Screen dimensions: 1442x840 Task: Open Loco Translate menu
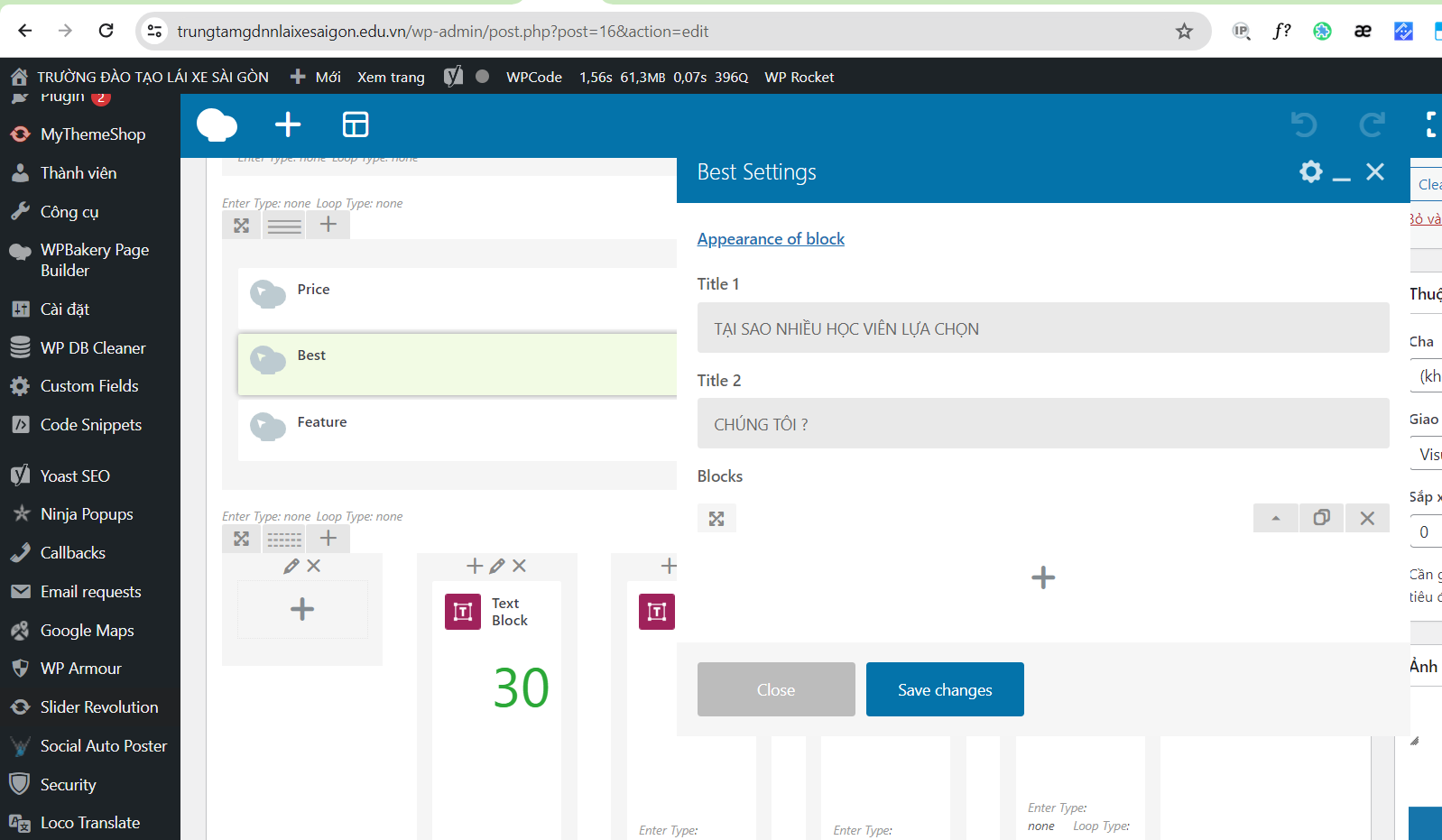(90, 823)
